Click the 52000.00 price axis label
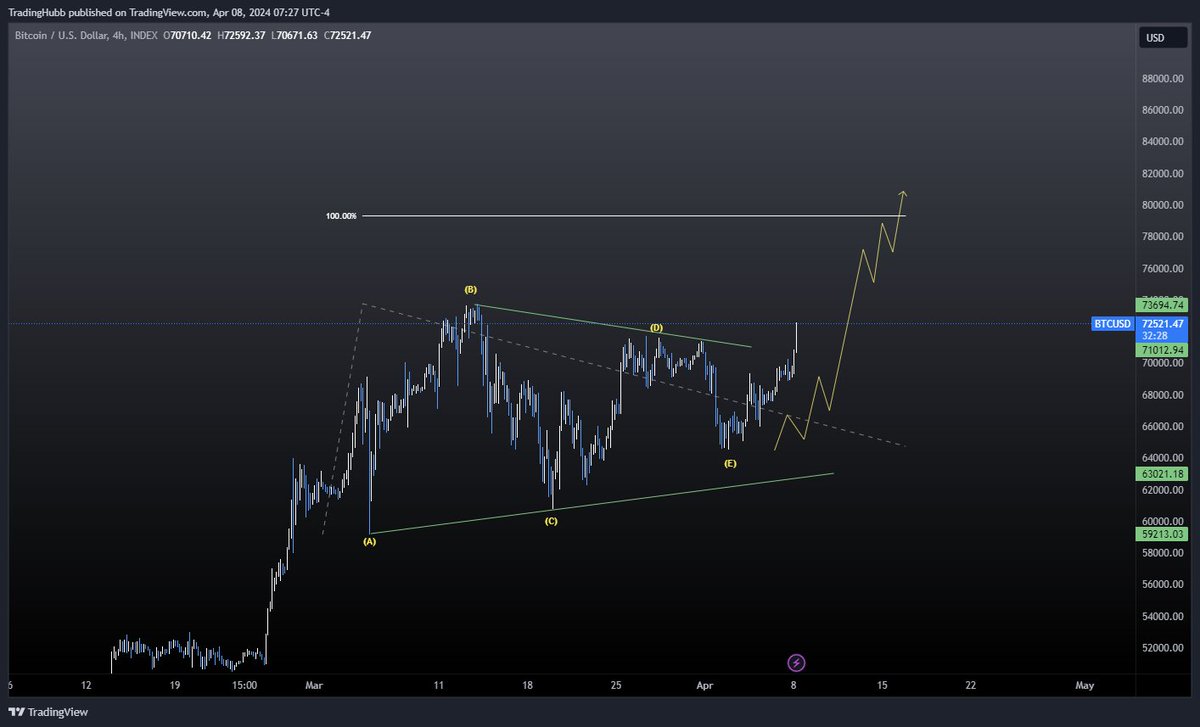Image resolution: width=1200 pixels, height=727 pixels. coord(1164,648)
